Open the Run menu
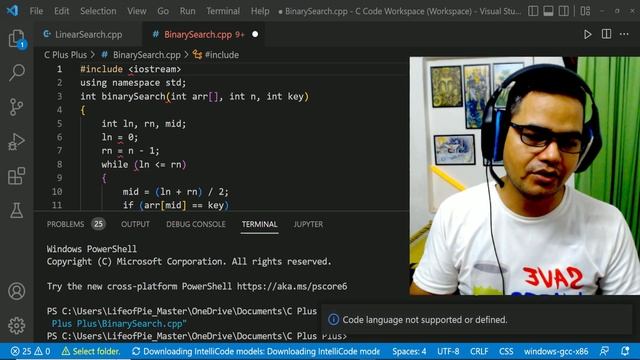Image resolution: width=640 pixels, height=360 pixels. [x=187, y=11]
